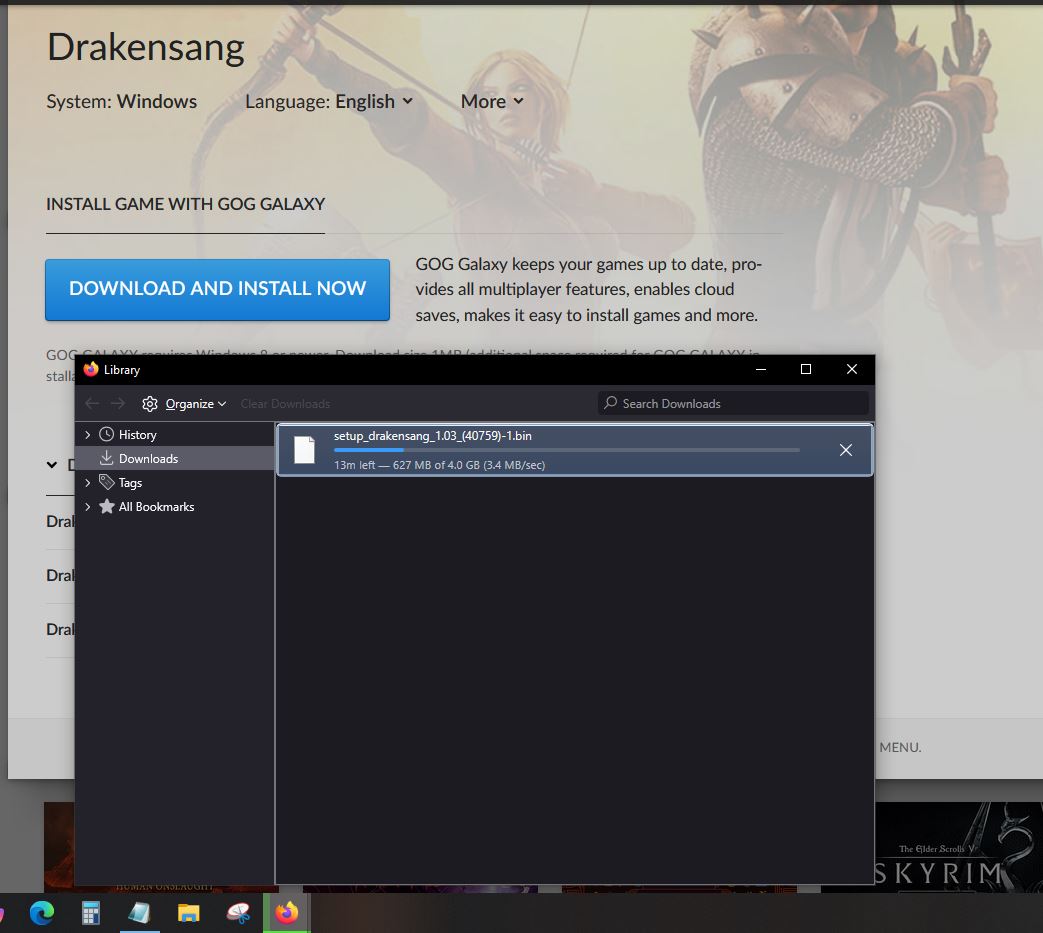Screen dimensions: 1043x933
Task: Expand the All Bookmarks node
Action: pos(88,507)
